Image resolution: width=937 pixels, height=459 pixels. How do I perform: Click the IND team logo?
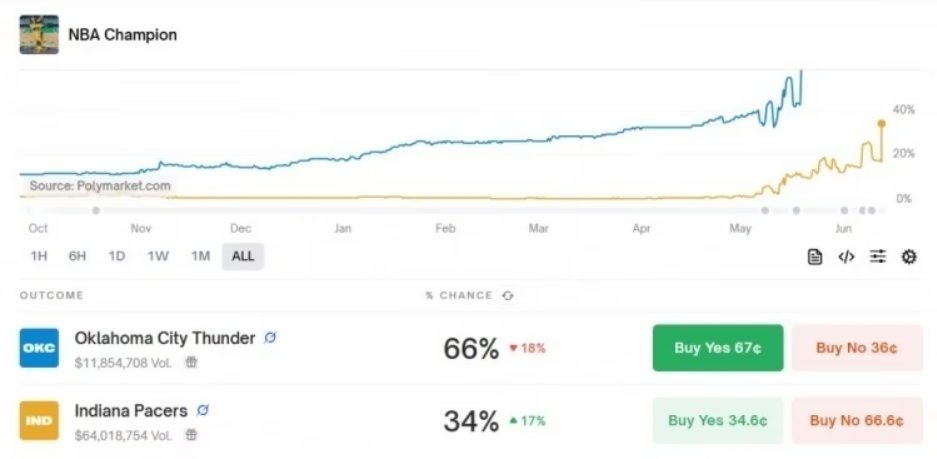pyautogui.click(x=39, y=421)
